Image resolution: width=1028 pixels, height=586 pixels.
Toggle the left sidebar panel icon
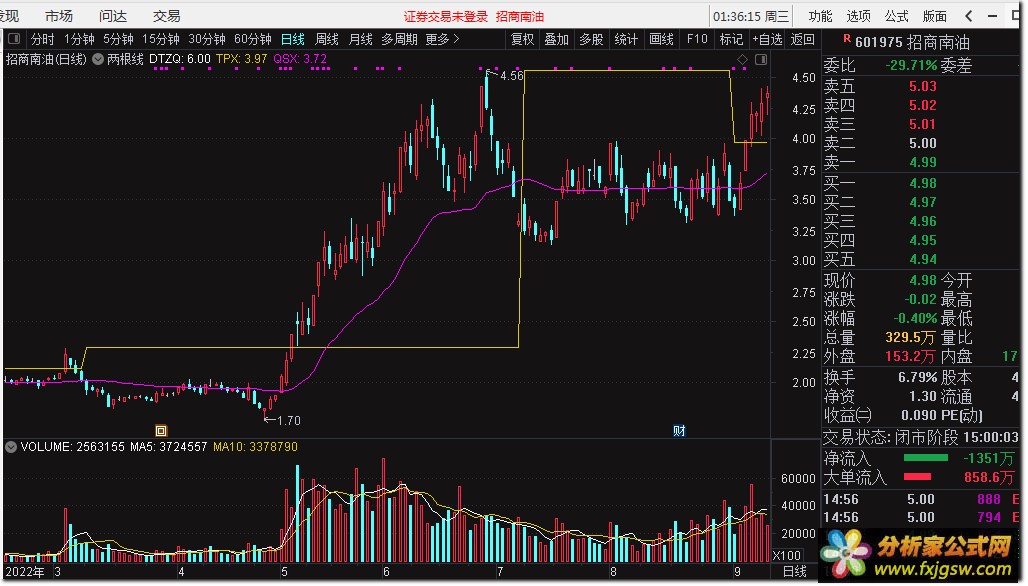tap(14, 39)
